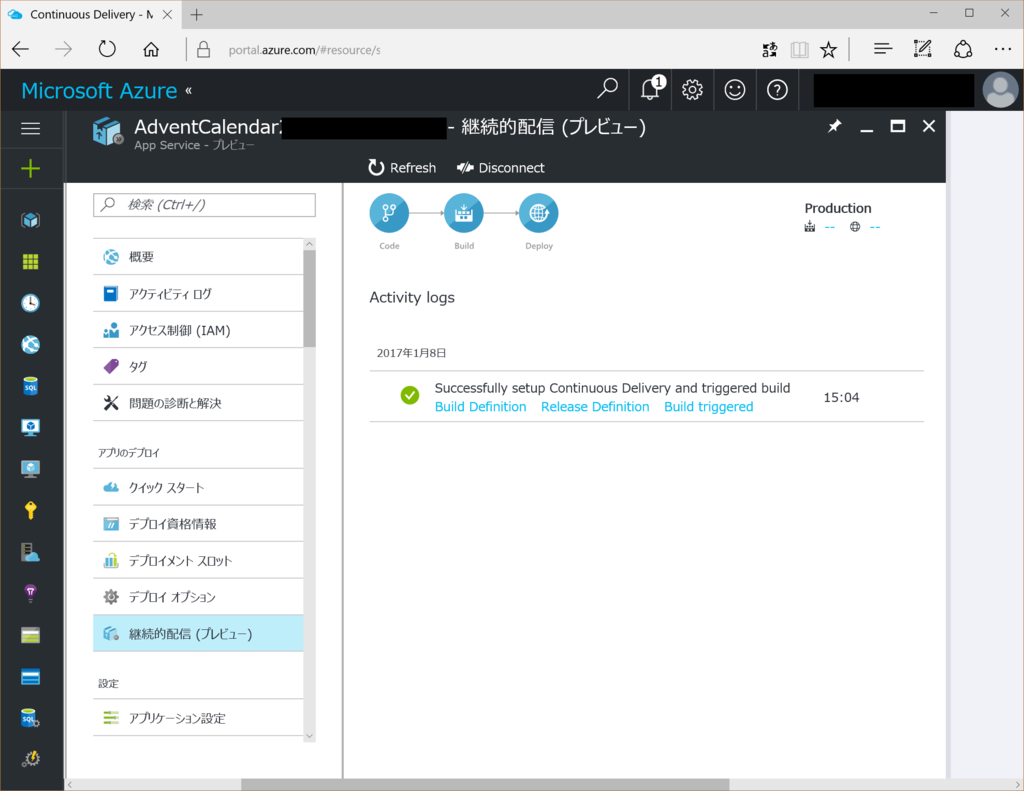The height and width of the screenshot is (791, 1024).
Task: Open the yellow key icon in sidebar
Action: coord(31,510)
